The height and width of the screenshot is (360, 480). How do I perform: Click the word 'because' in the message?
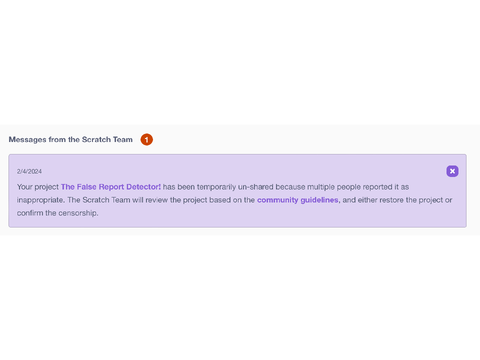(290, 187)
